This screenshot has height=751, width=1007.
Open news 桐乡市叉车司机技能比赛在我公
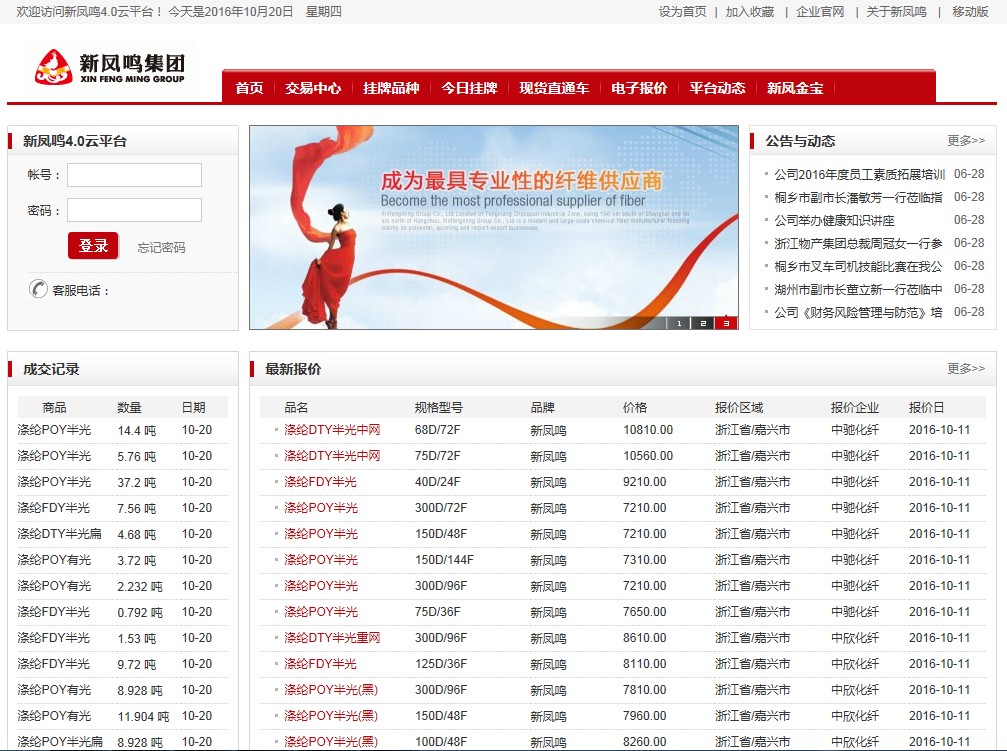tap(858, 267)
